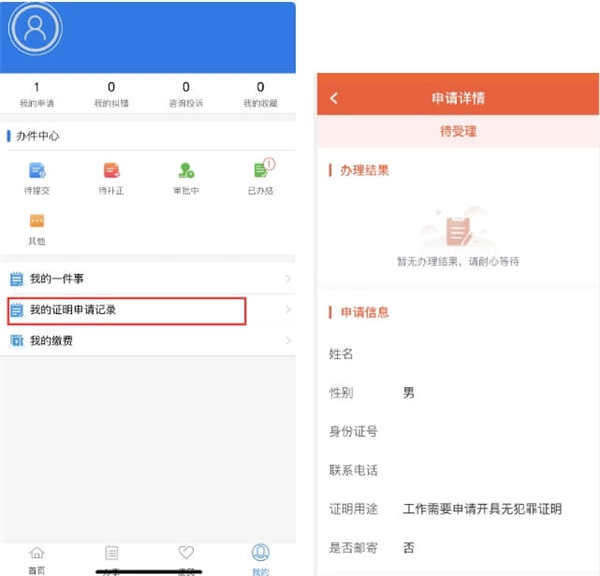Tap the 待受理 status banner
This screenshot has width=600, height=576.
click(x=458, y=131)
